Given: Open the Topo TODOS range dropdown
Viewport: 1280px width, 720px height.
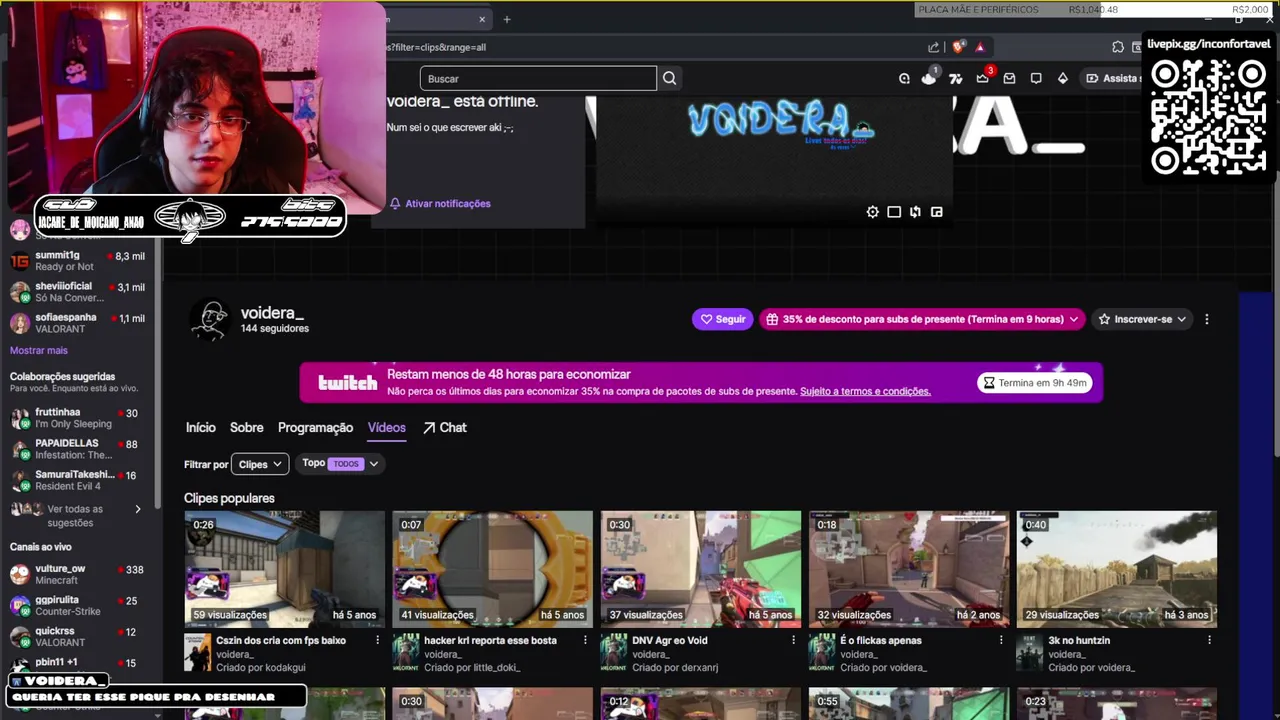Looking at the screenshot, I should tap(340, 463).
